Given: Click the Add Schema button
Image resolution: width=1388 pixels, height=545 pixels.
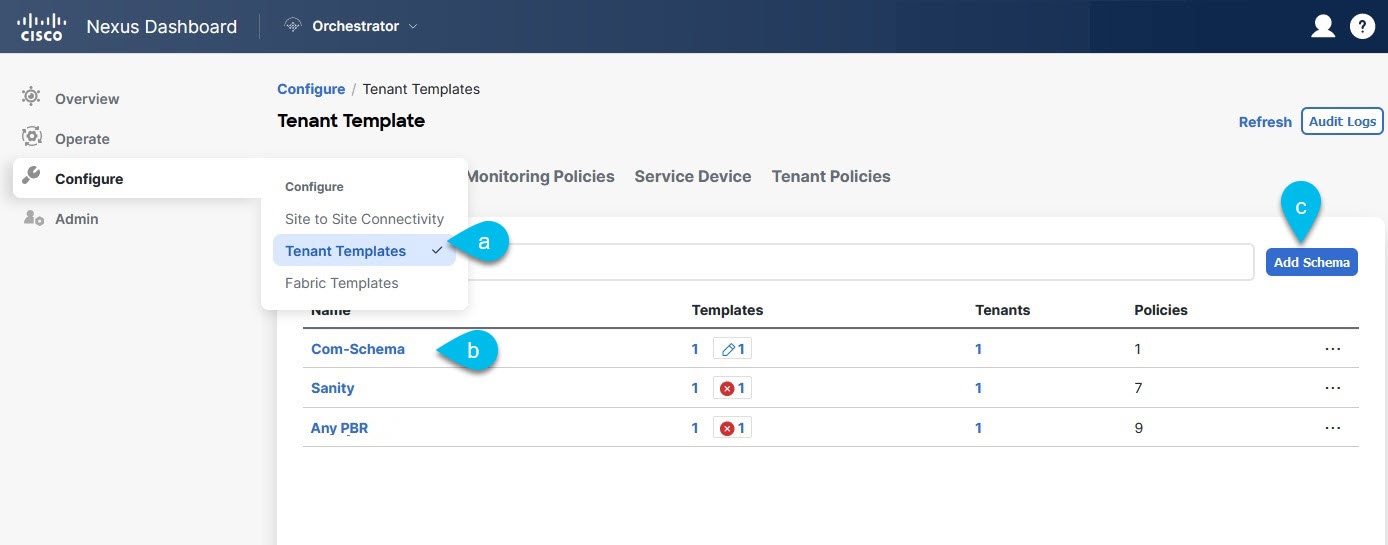Looking at the screenshot, I should point(1312,262).
